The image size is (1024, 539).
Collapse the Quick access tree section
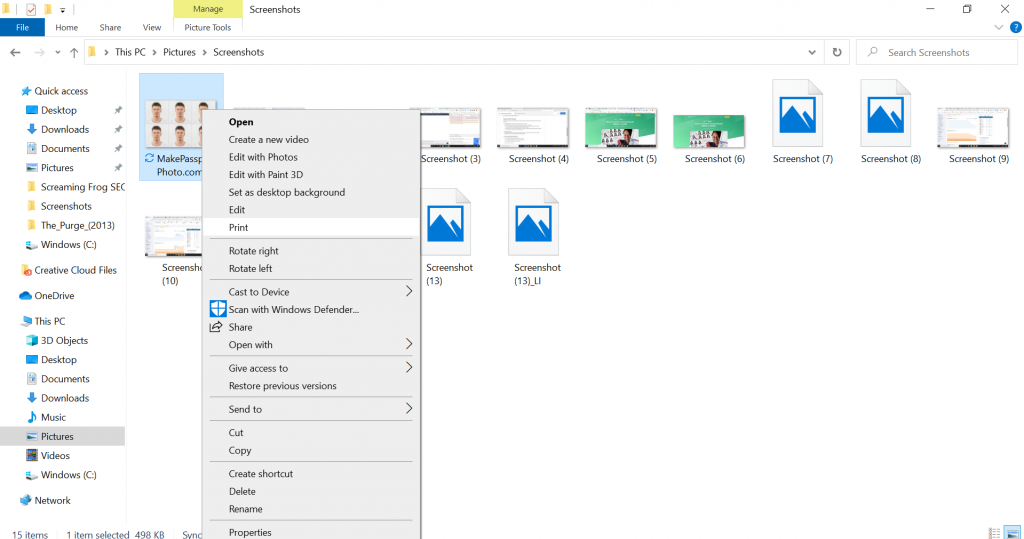click(12, 91)
